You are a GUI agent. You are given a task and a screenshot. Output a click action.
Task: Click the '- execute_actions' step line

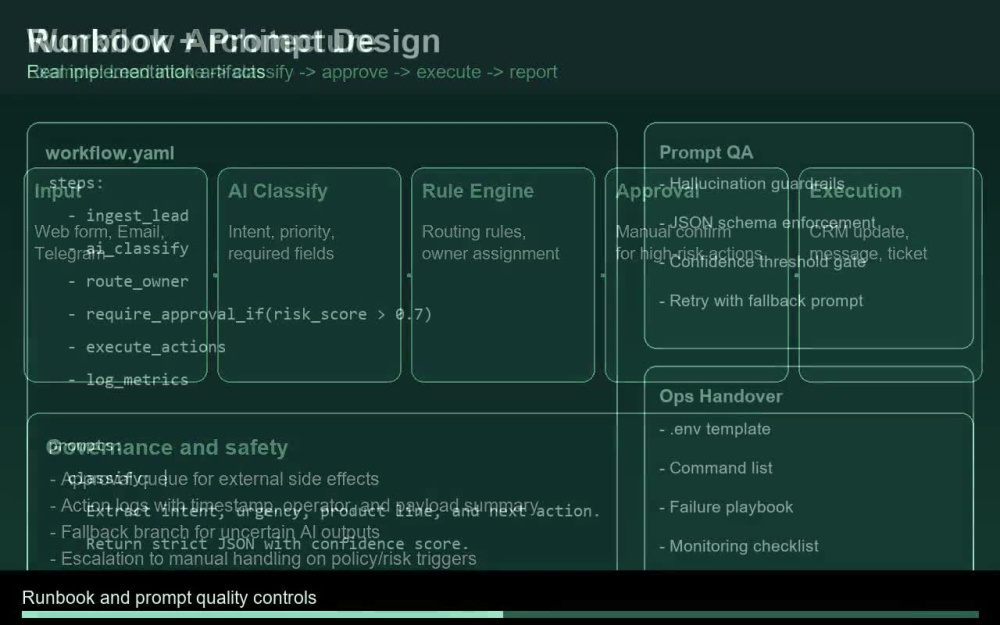point(147,347)
